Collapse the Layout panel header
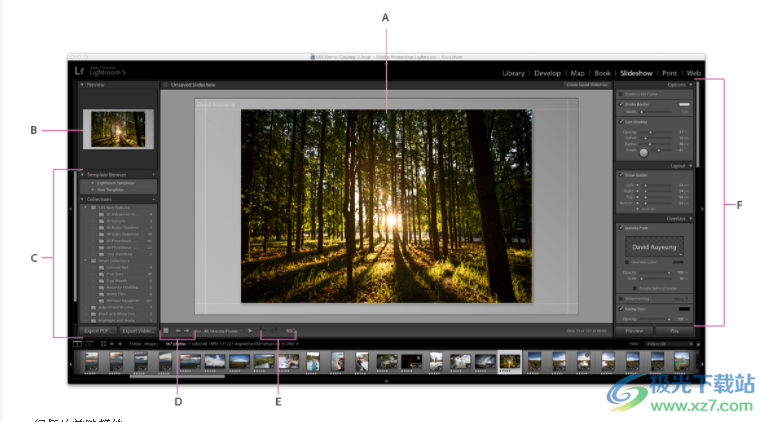Image resolution: width=766 pixels, height=422 pixels. (680, 166)
